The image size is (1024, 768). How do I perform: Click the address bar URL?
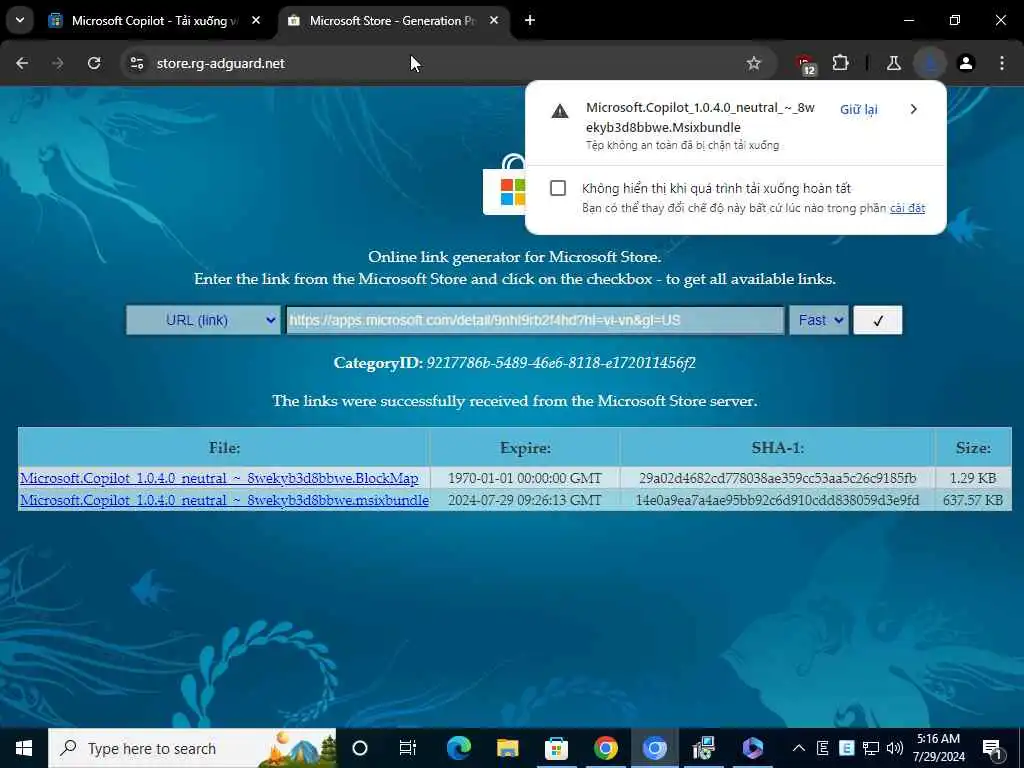point(221,63)
